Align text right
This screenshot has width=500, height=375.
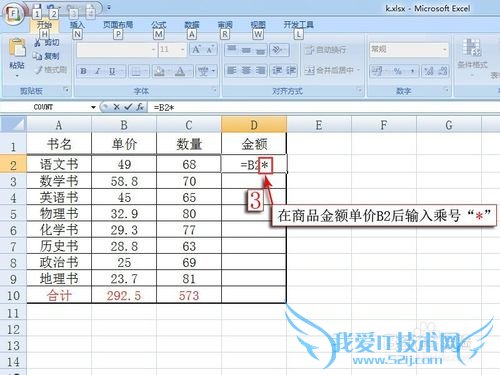[x=260, y=70]
